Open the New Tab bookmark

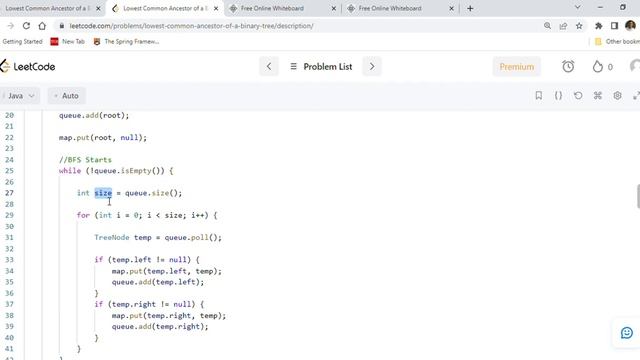[68, 42]
